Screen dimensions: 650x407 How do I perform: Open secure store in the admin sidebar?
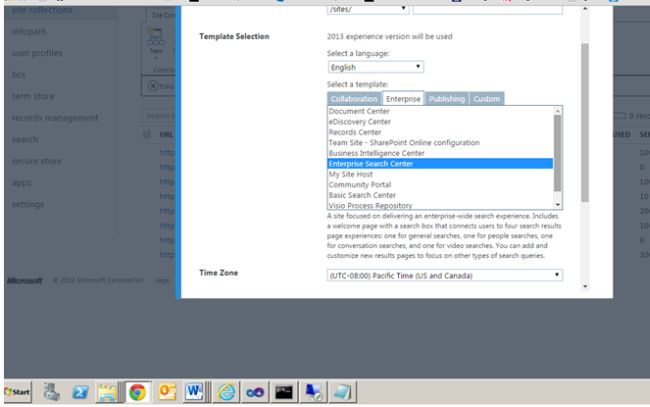pos(37,161)
